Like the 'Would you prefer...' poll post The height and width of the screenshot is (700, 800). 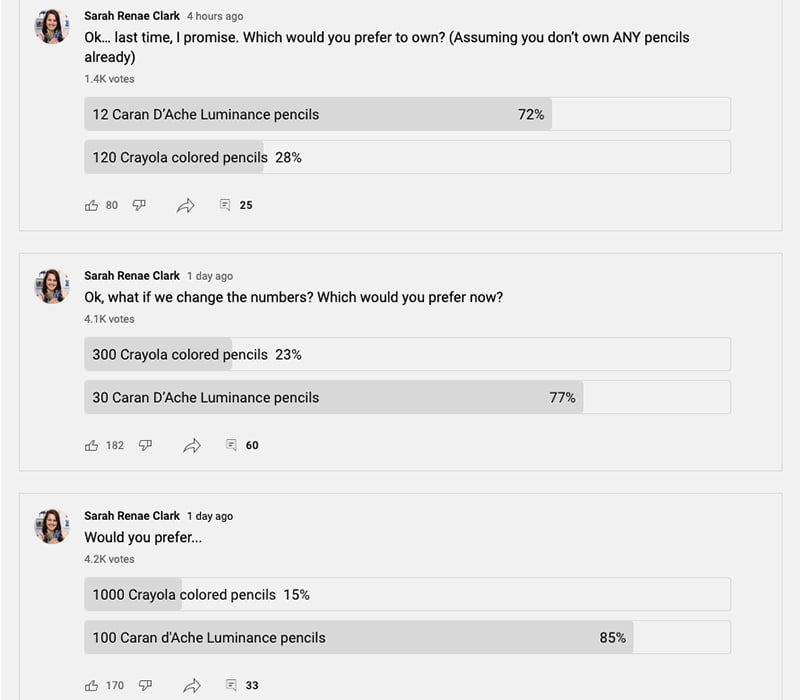click(91, 686)
